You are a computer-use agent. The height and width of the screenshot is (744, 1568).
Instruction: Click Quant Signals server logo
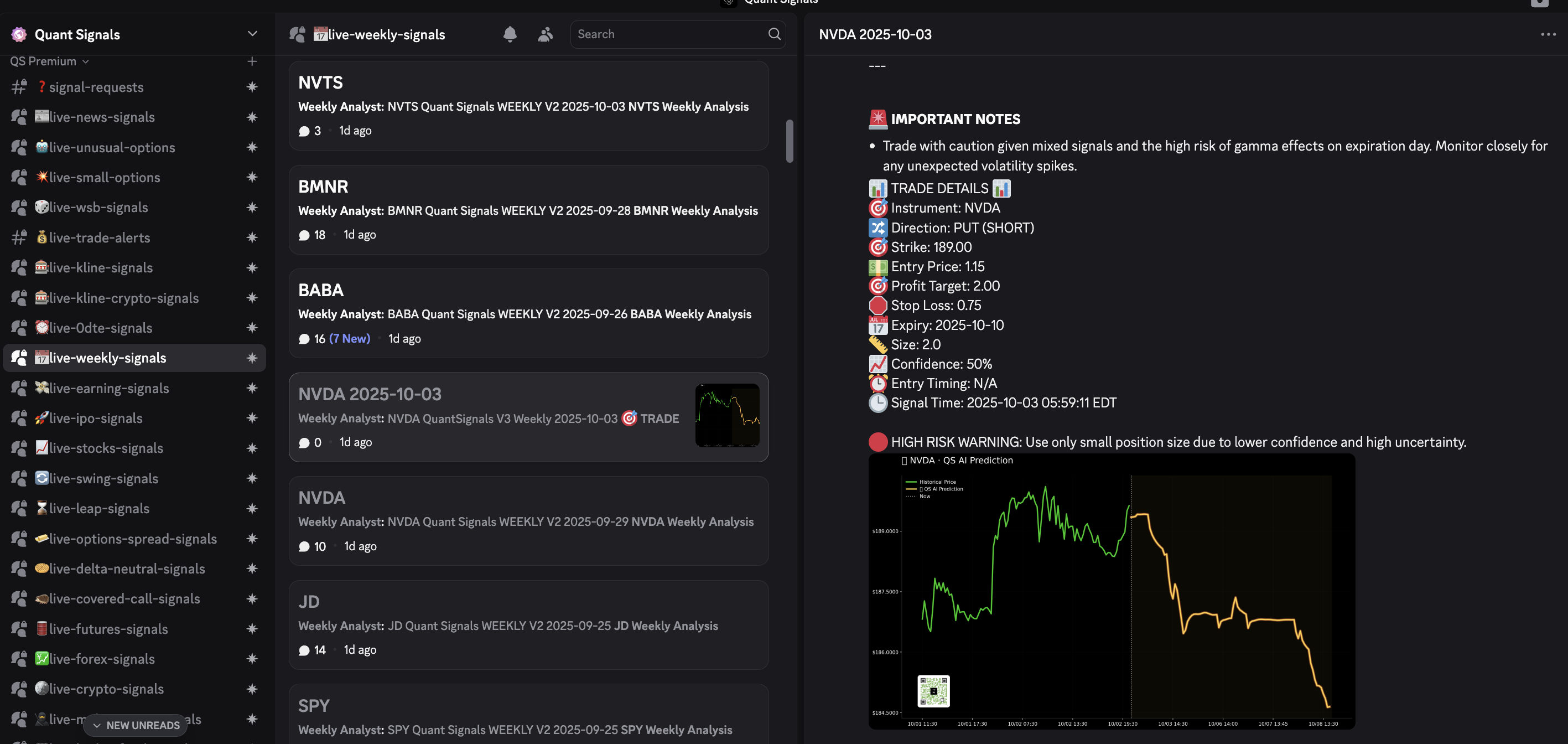pos(19,35)
